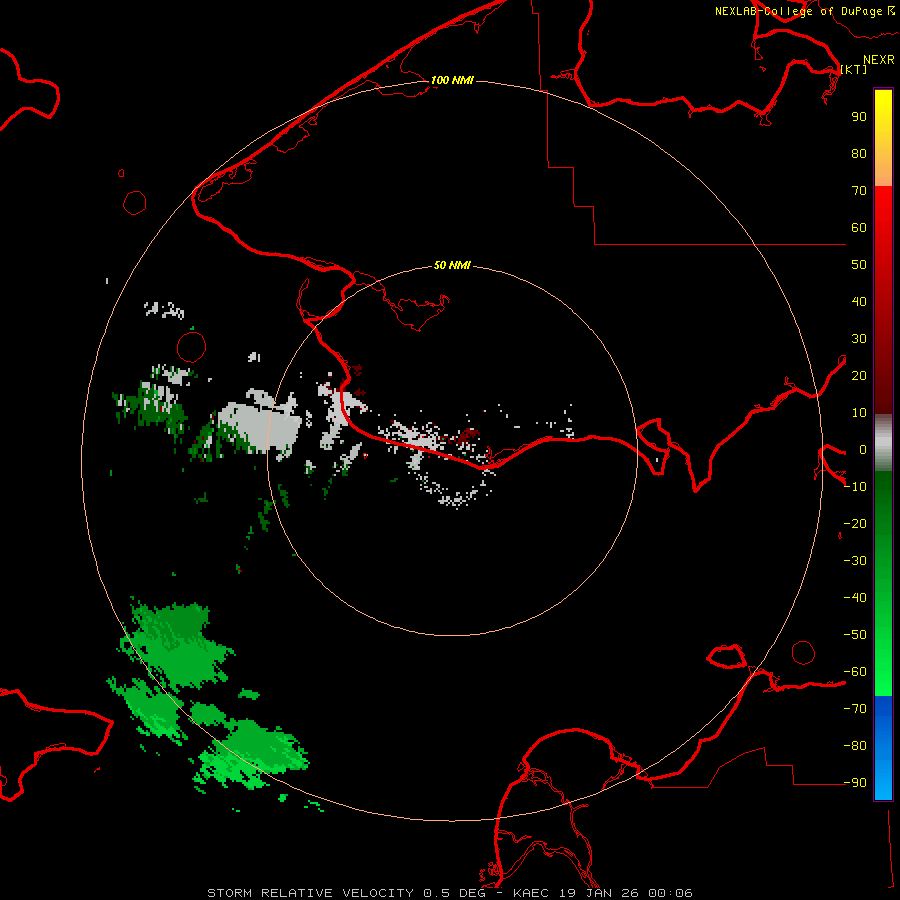Click the 00:06 timestamp in the caption
This screenshot has width=900, height=900.
tap(670, 893)
